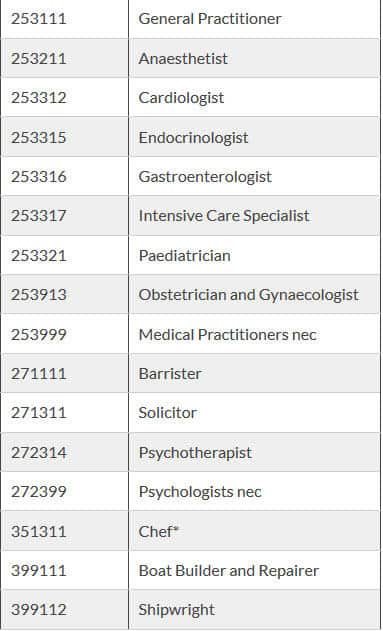Select Intensive Care Specialist occupation

point(224,216)
